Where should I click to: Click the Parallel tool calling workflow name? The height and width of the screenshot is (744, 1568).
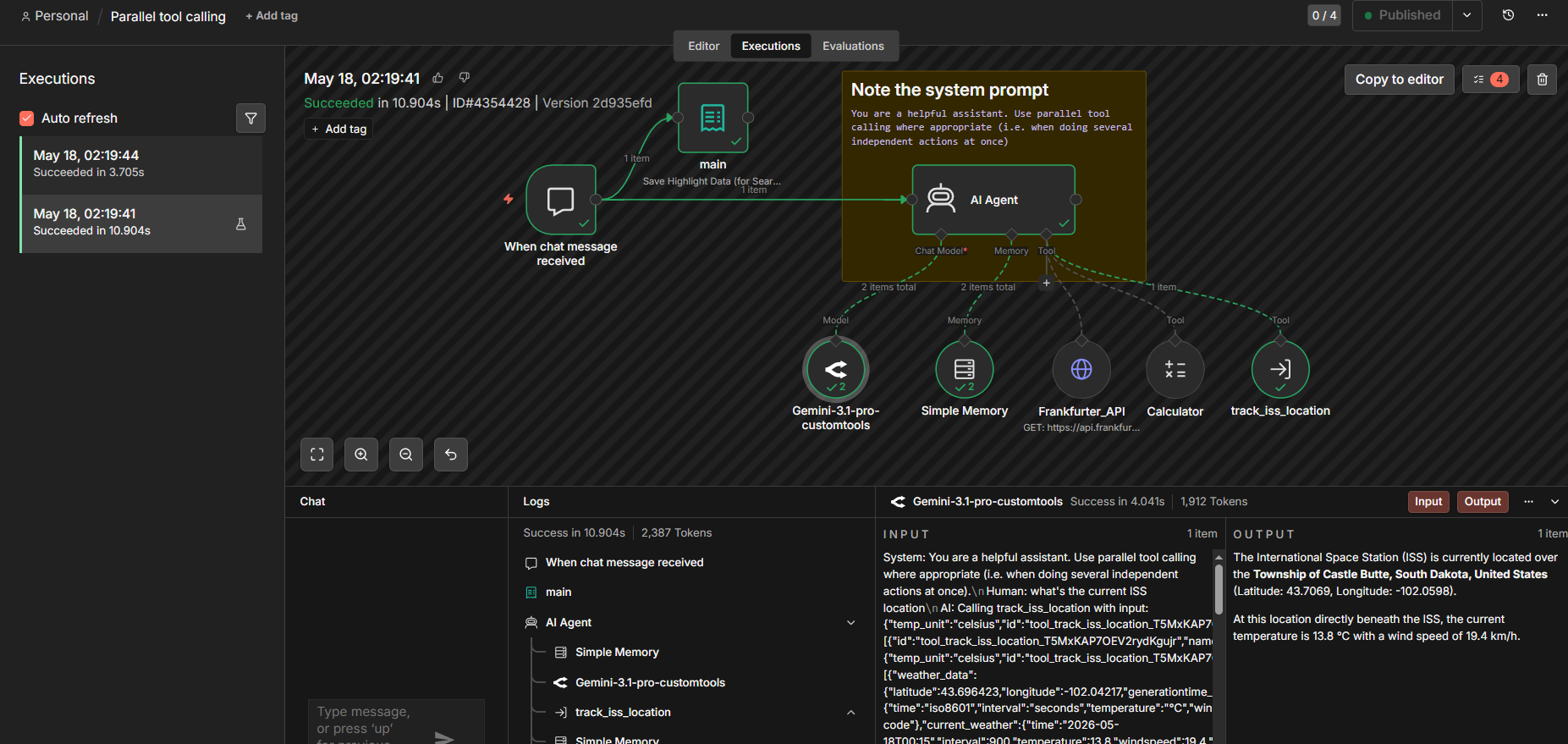(168, 17)
